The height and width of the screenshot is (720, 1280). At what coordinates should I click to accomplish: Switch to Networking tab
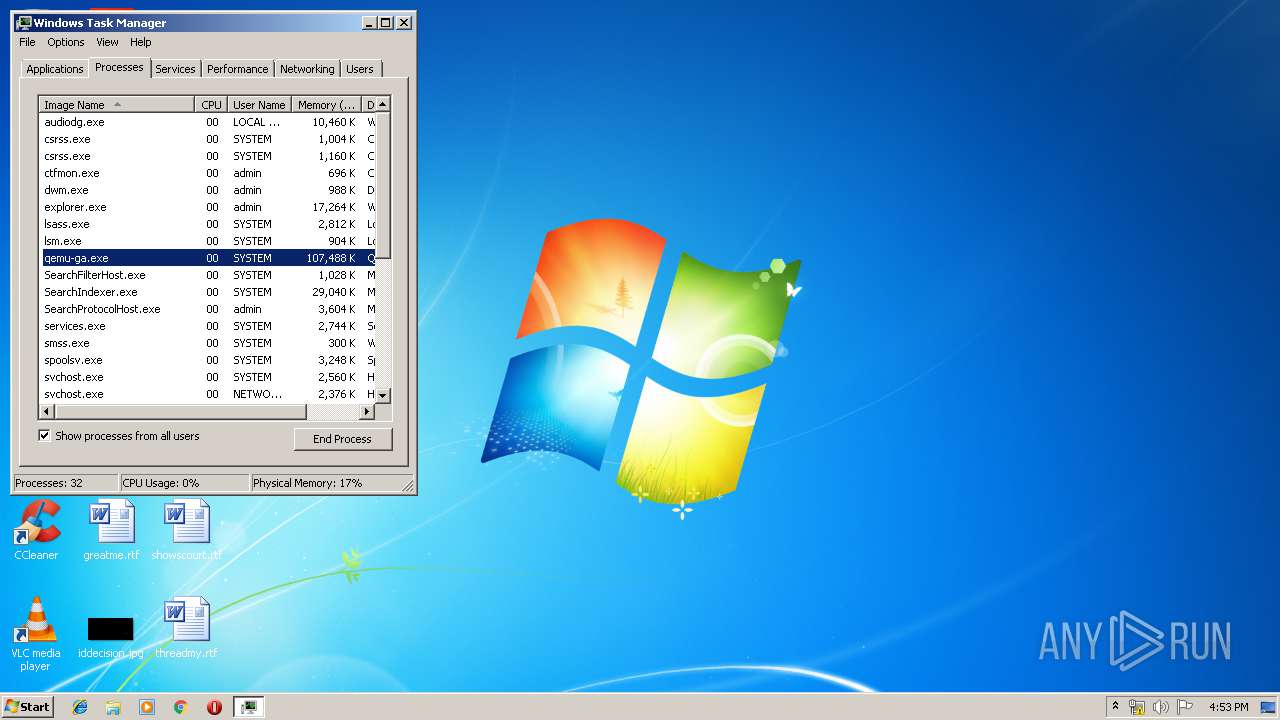click(307, 69)
